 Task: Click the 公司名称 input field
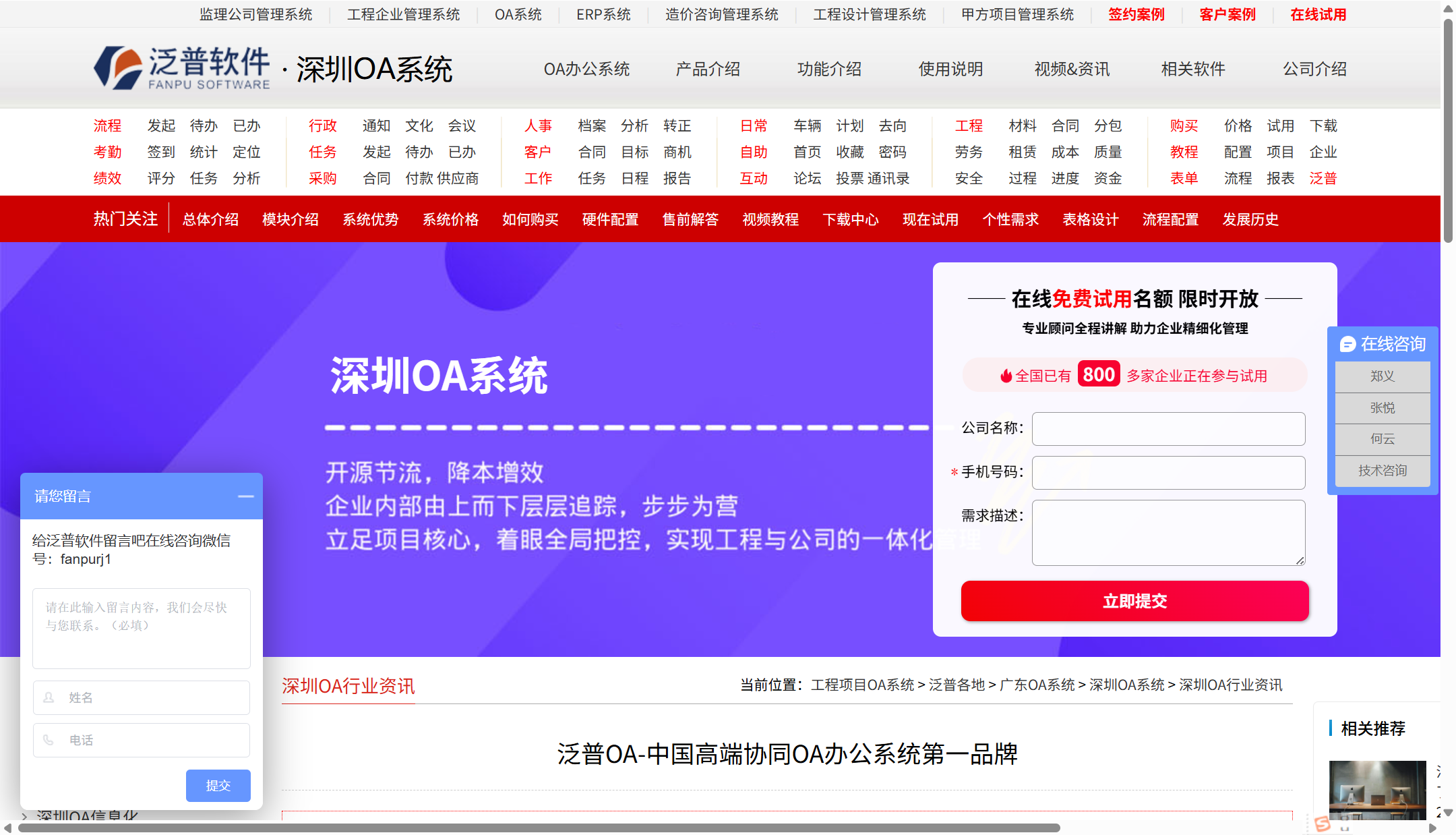click(1168, 429)
